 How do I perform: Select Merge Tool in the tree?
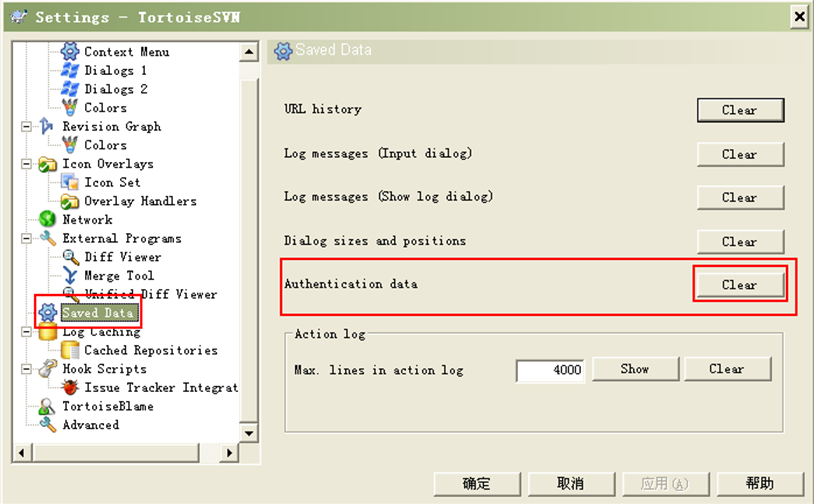coord(119,276)
